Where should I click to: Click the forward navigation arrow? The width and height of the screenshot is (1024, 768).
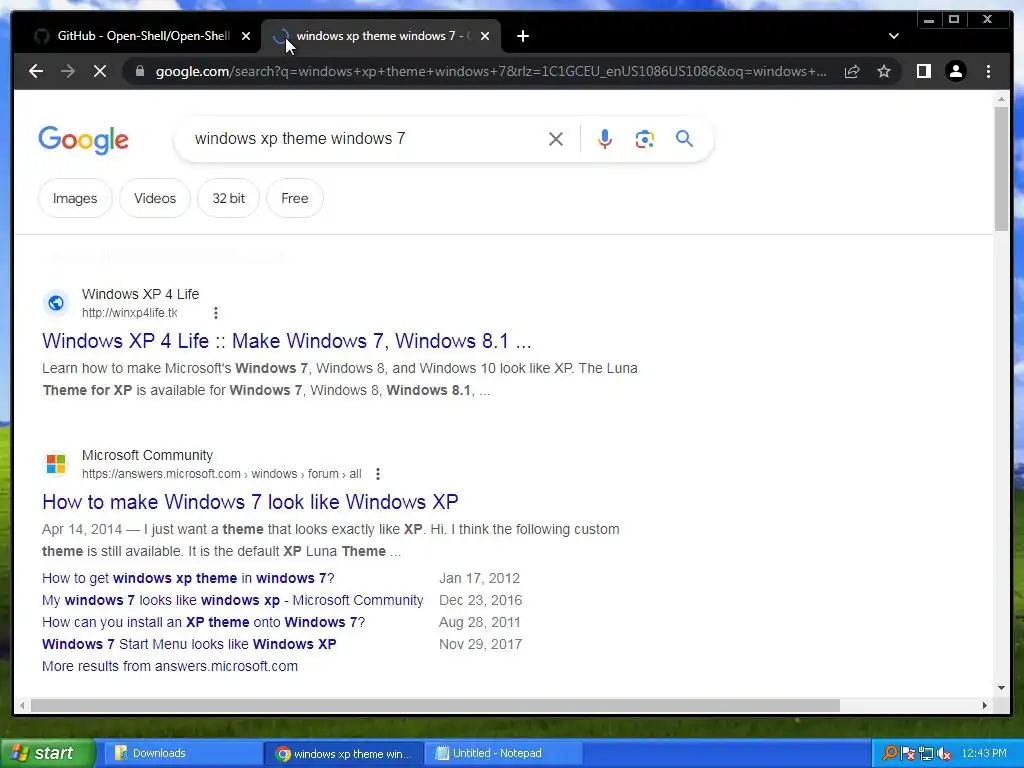(68, 71)
